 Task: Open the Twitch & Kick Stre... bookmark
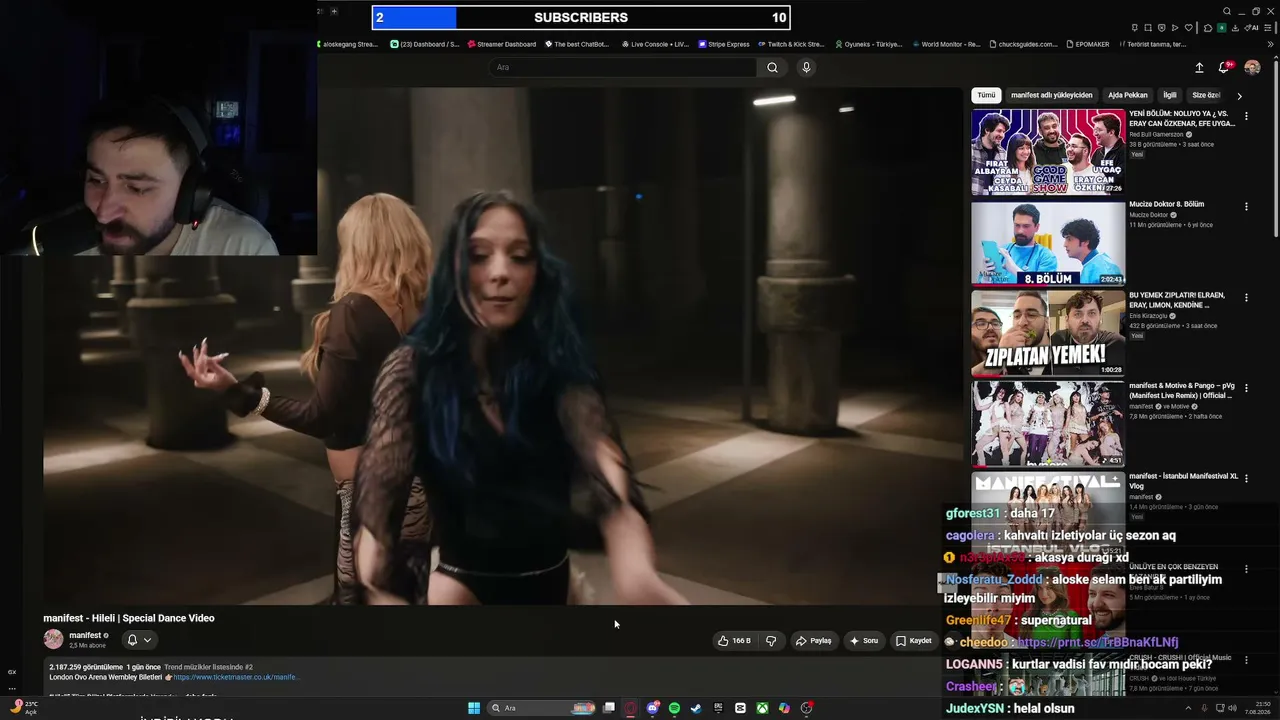792,44
